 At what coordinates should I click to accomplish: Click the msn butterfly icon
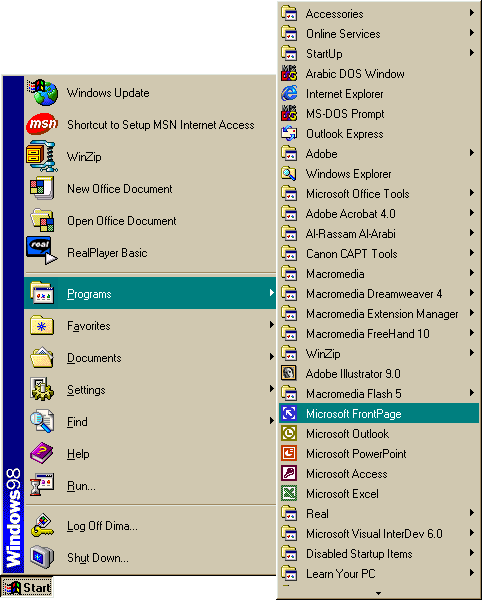(42, 124)
